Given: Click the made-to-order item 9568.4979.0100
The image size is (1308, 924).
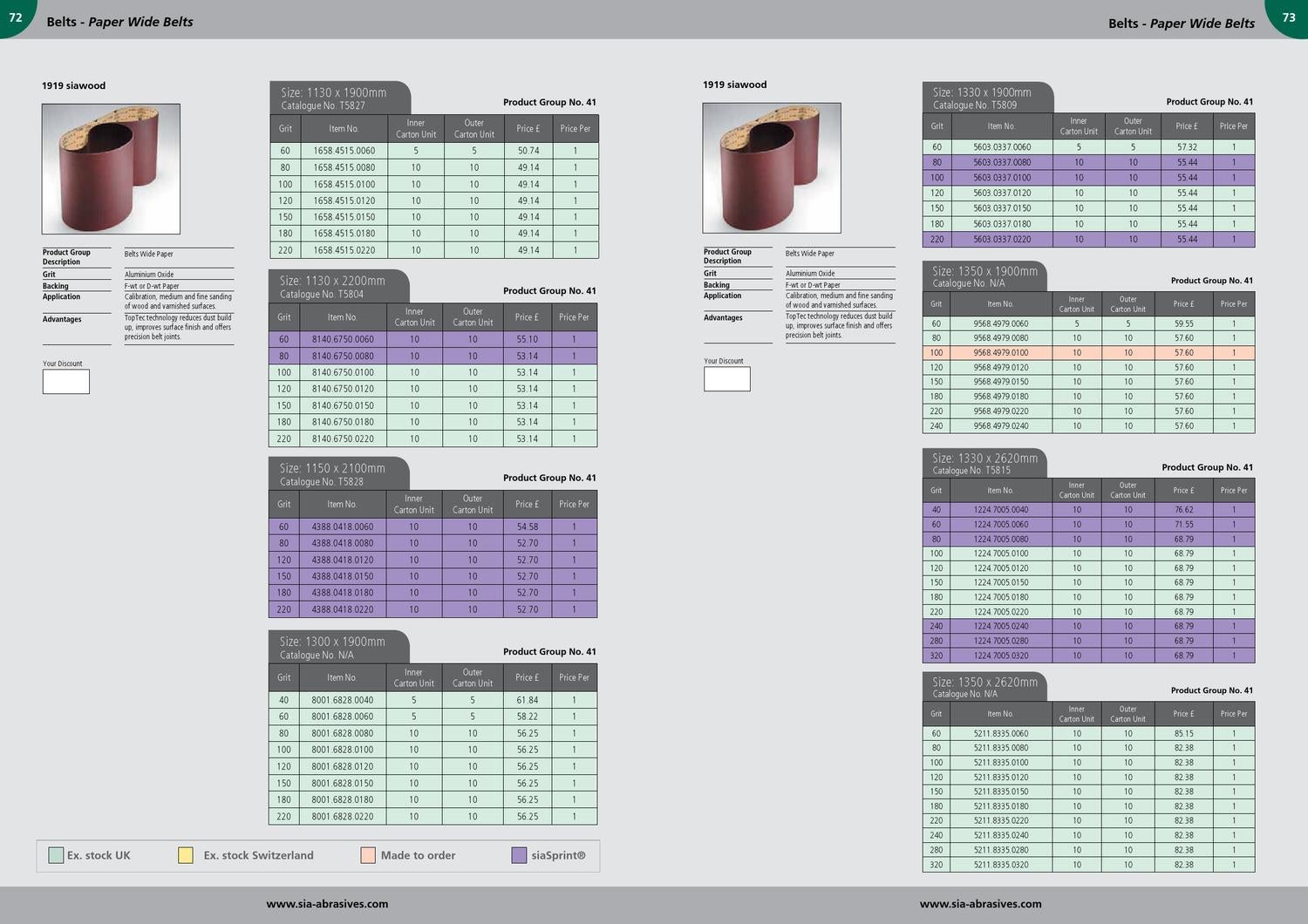Looking at the screenshot, I should 1001,353.
